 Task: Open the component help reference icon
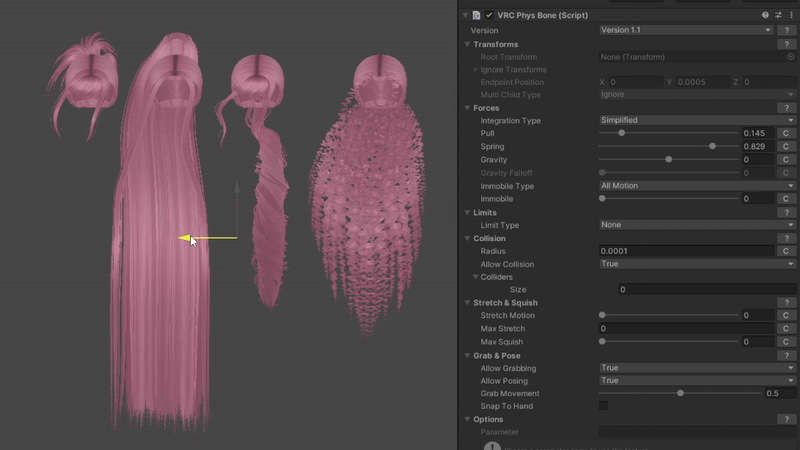[765, 15]
